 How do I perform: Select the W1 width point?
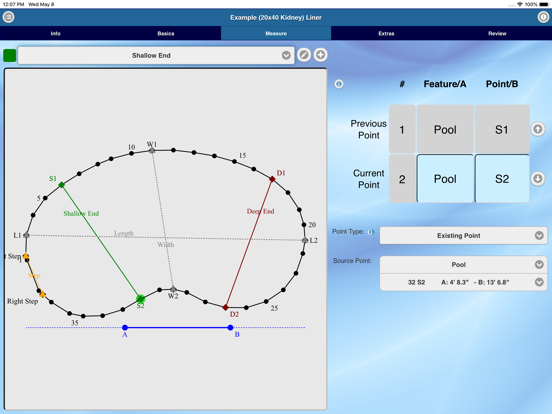152,151
